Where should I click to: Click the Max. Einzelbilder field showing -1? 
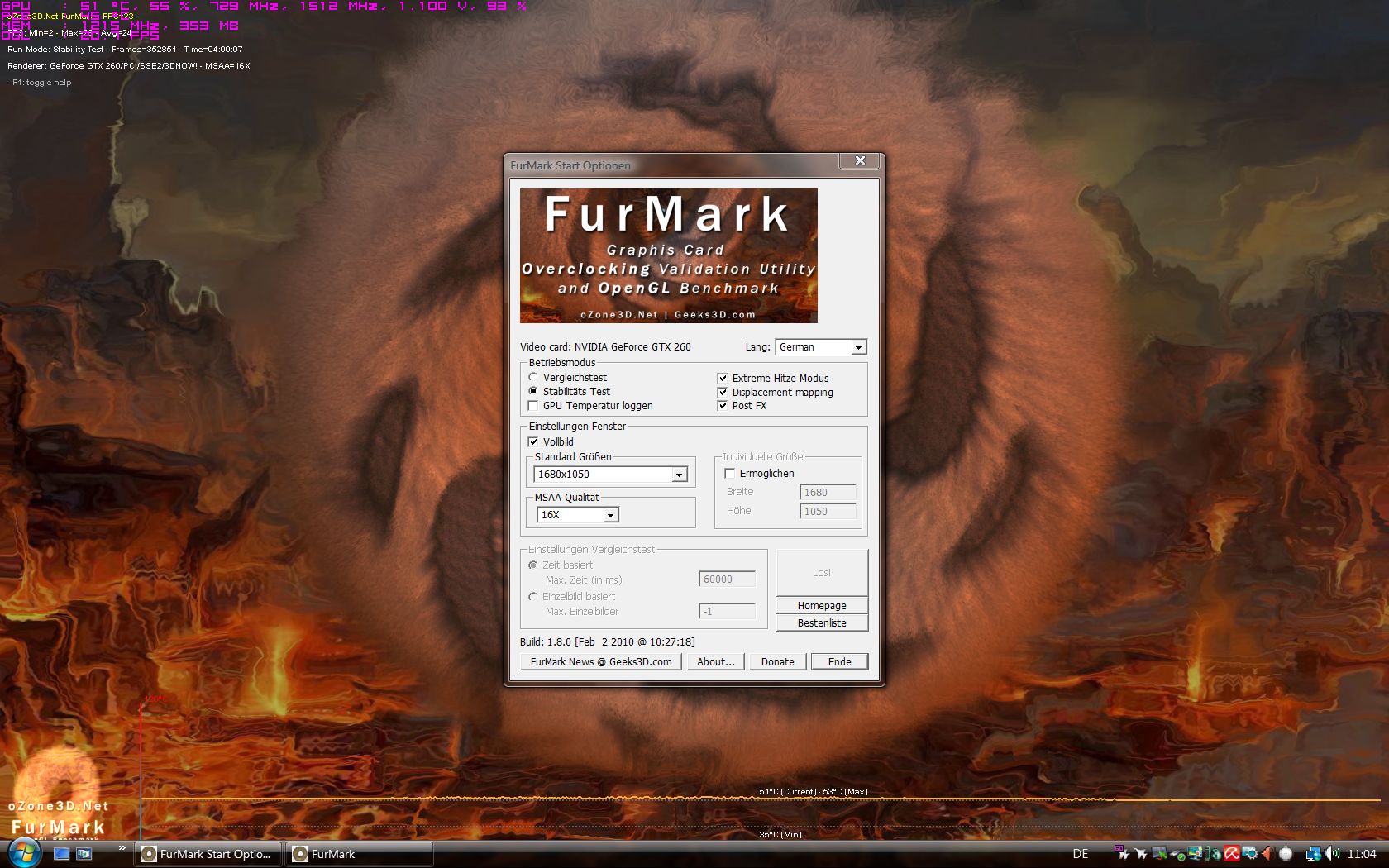[x=727, y=612]
